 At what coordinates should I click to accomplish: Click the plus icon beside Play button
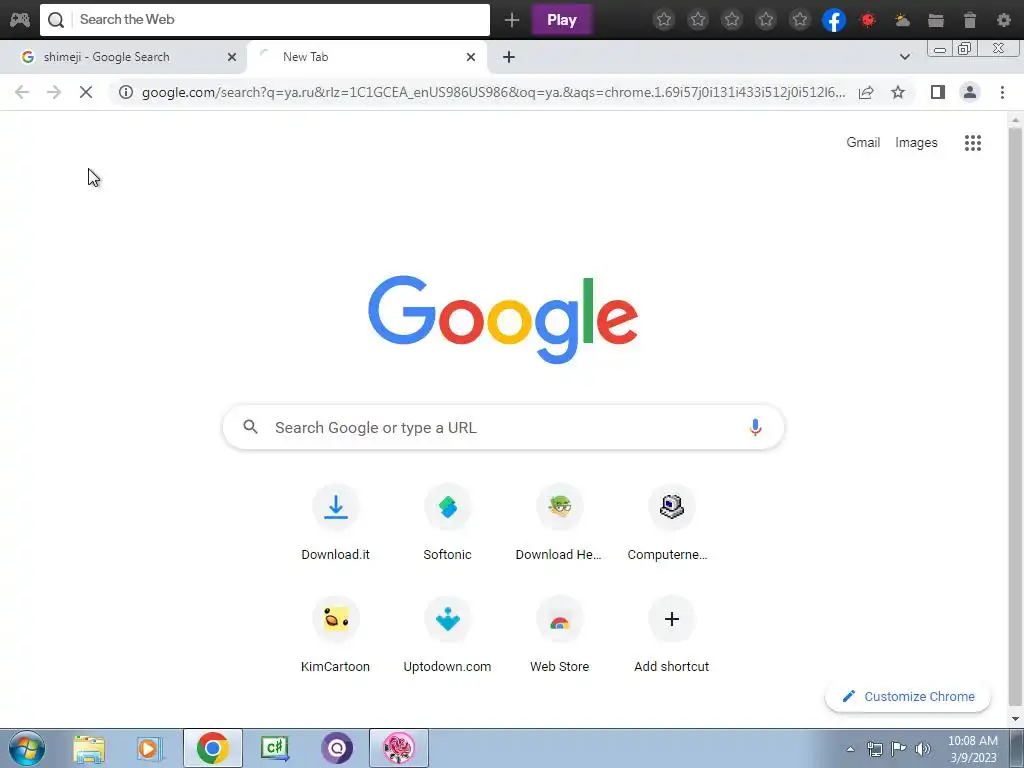[512, 20]
